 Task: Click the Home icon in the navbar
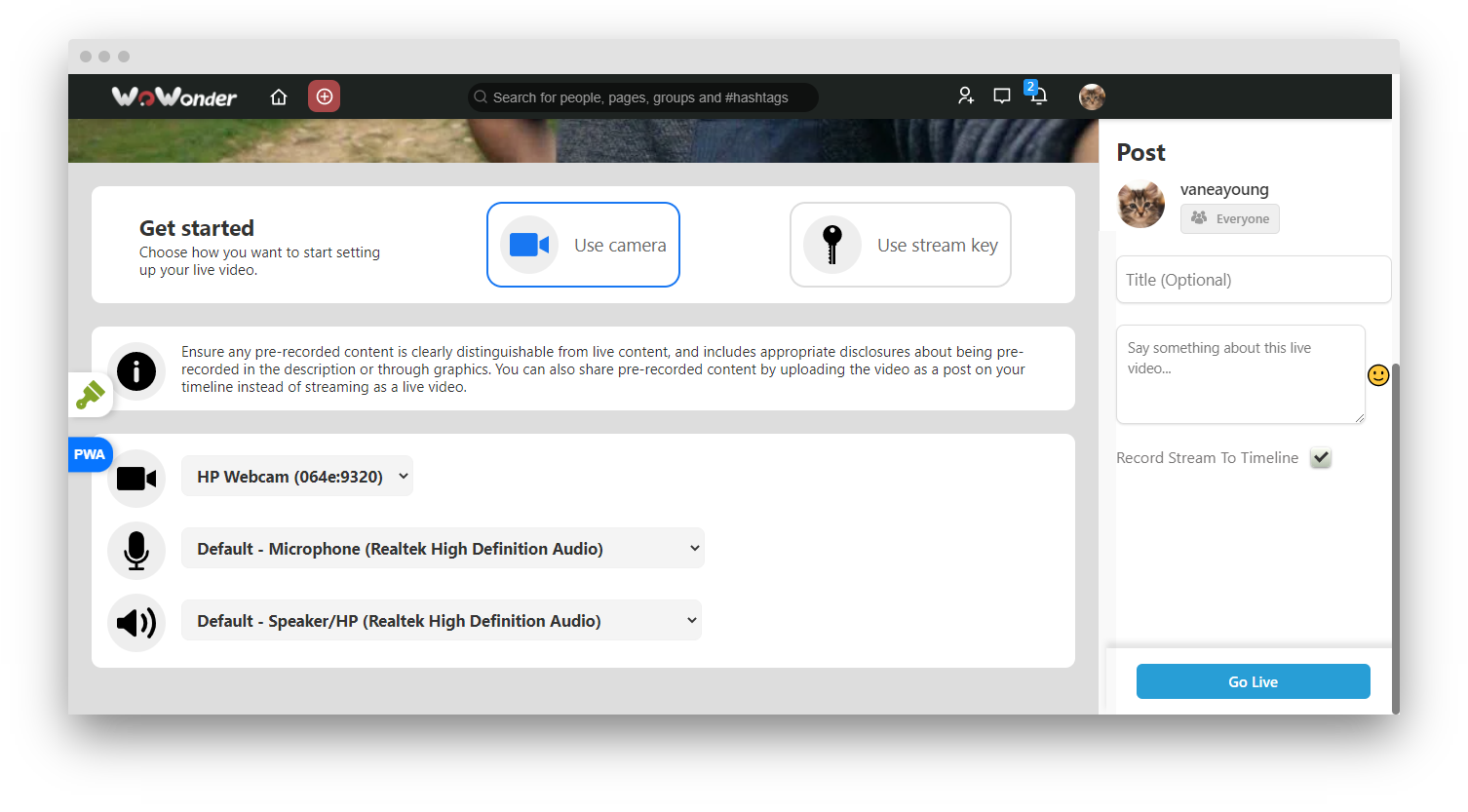(x=278, y=97)
